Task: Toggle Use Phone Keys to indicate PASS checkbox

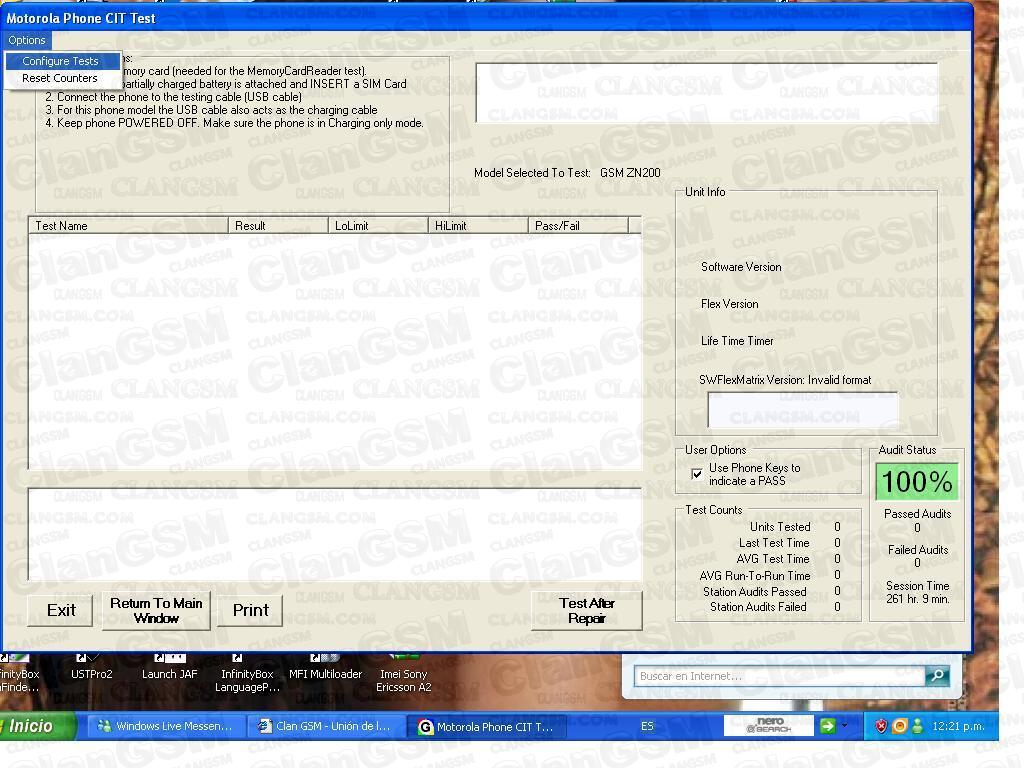Action: pyautogui.click(x=697, y=474)
